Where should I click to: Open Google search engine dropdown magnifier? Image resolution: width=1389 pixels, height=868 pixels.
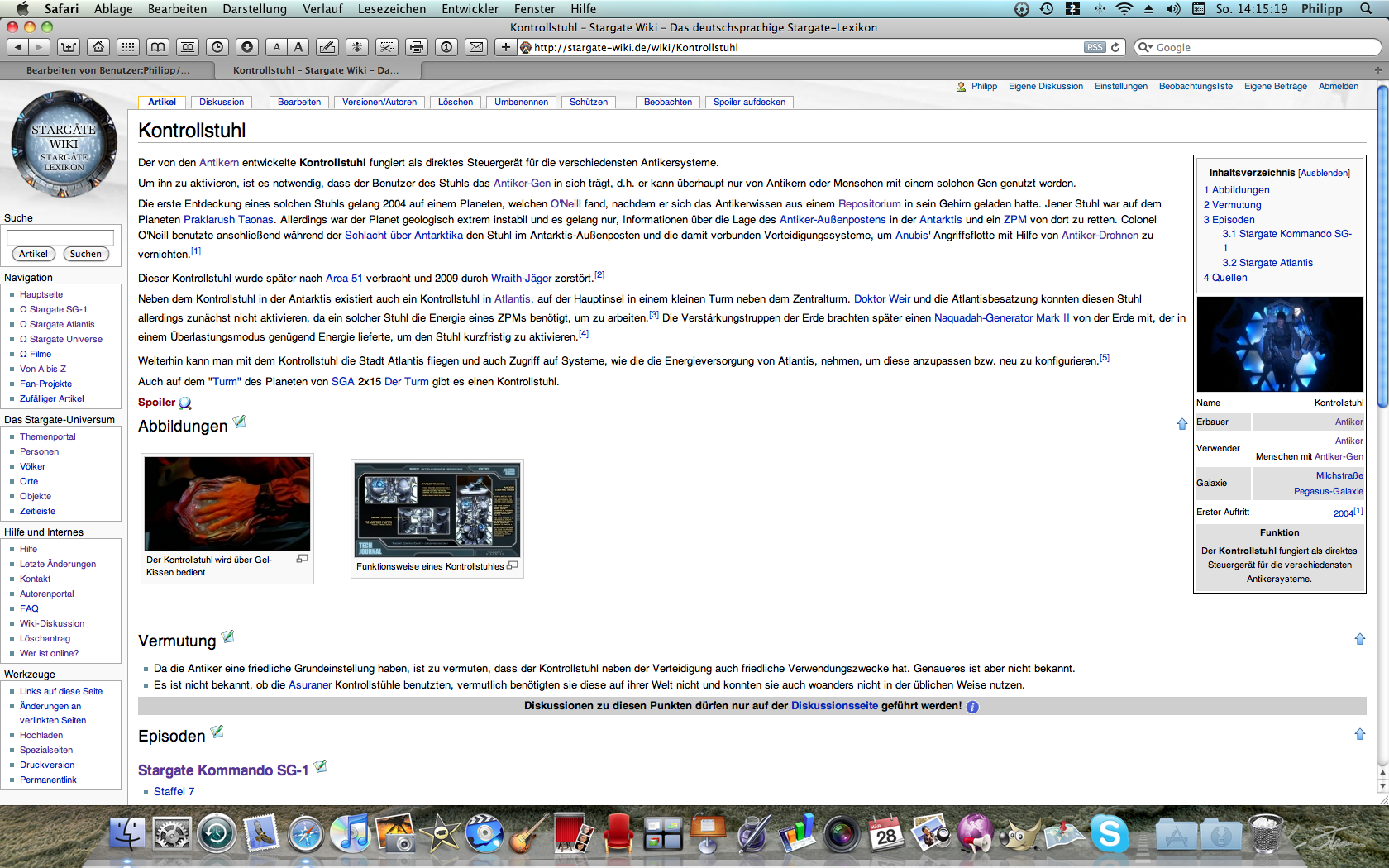[1145, 47]
